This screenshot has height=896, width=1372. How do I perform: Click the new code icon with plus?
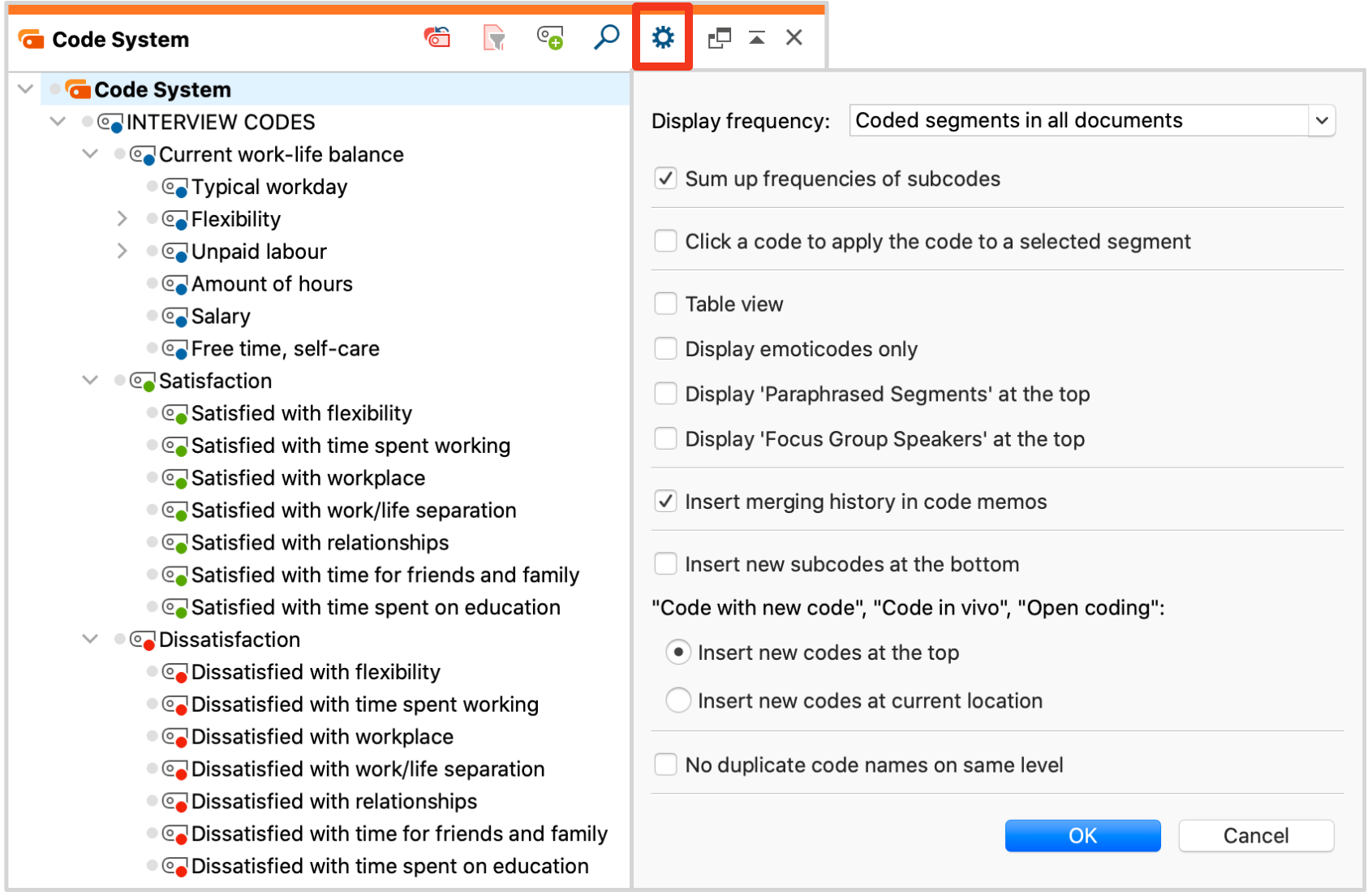(x=550, y=37)
